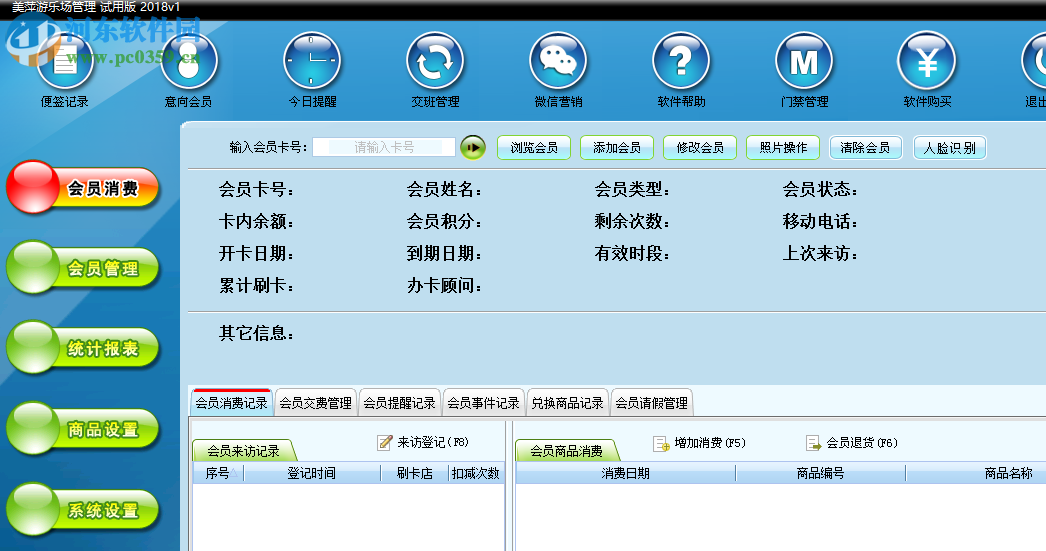Open the 统计报表 sidebar button
Image resolution: width=1046 pixels, height=551 pixels.
pos(83,348)
